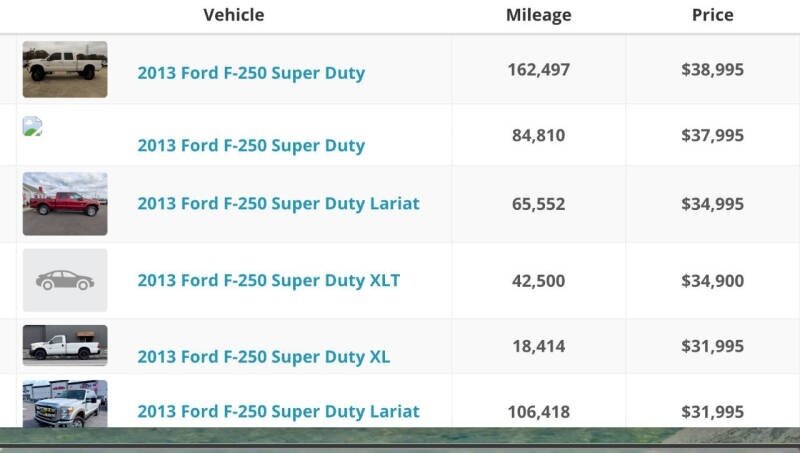Open the 2013 Ford F-250 Super Duty XLT link
This screenshot has height=453, width=800.
269,280
